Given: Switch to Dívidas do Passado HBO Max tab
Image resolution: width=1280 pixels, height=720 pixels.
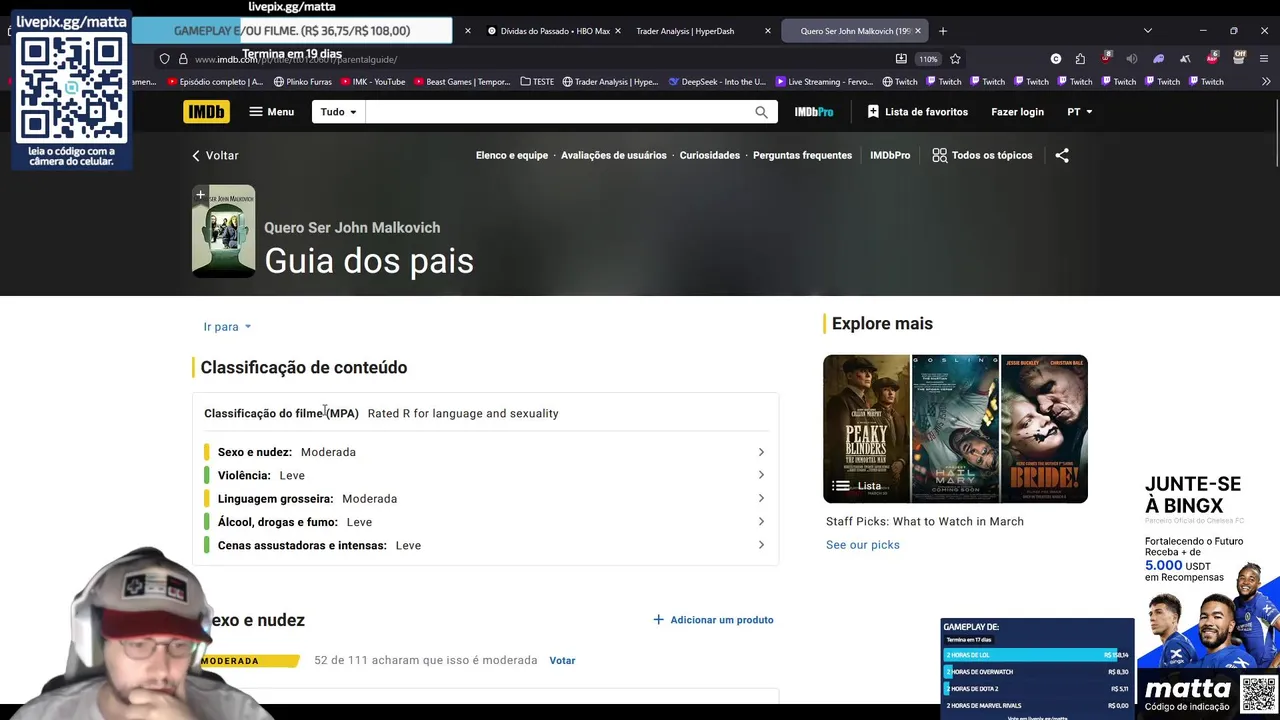Looking at the screenshot, I should 548,31.
